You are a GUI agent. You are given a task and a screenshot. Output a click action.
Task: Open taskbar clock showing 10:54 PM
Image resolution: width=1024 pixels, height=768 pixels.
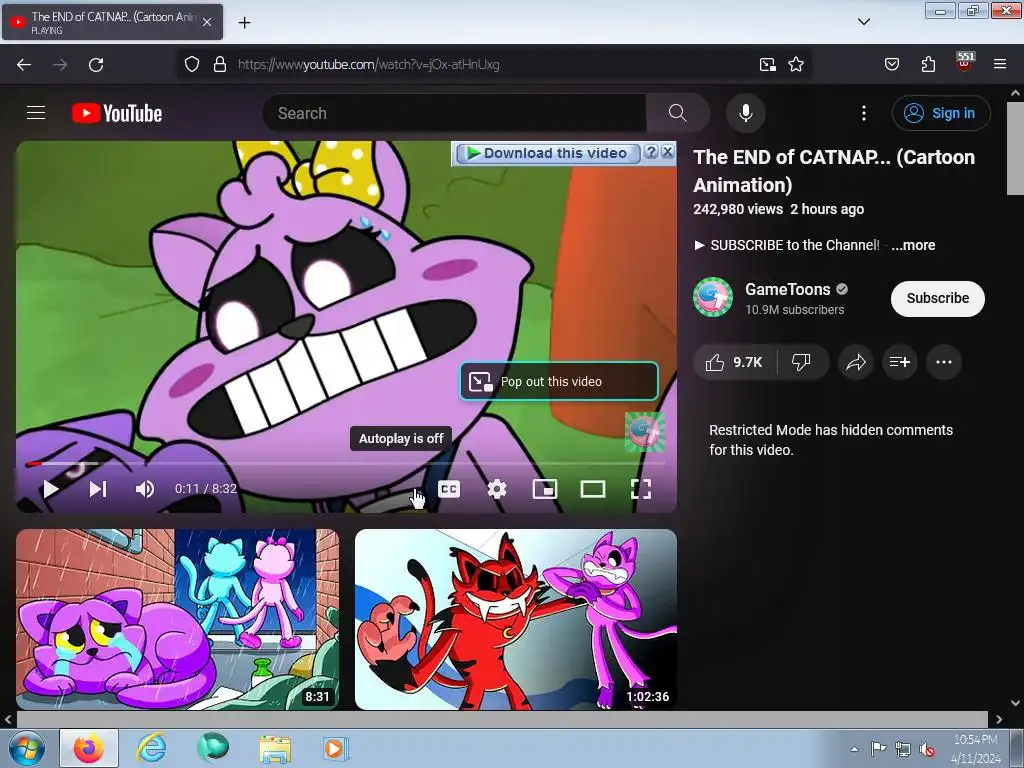pos(976,748)
